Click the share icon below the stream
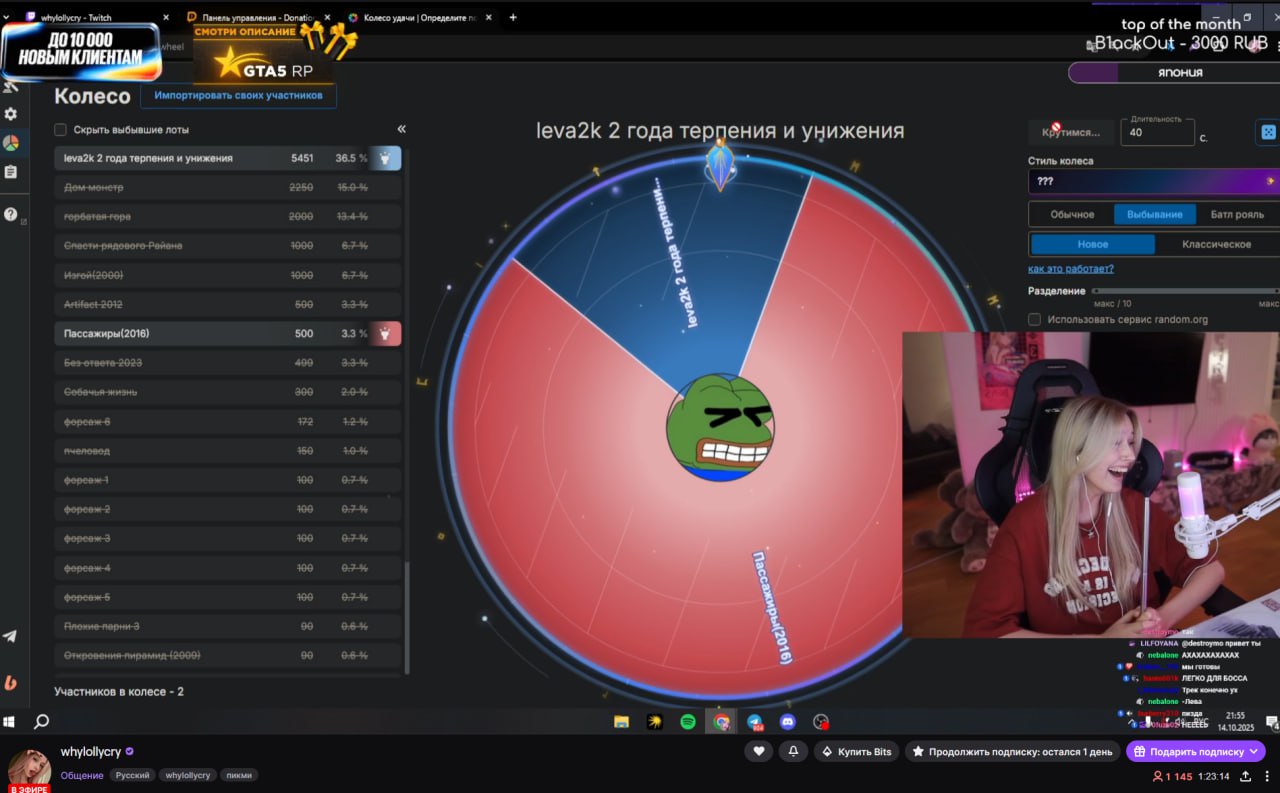The image size is (1280, 793). click(1246, 776)
